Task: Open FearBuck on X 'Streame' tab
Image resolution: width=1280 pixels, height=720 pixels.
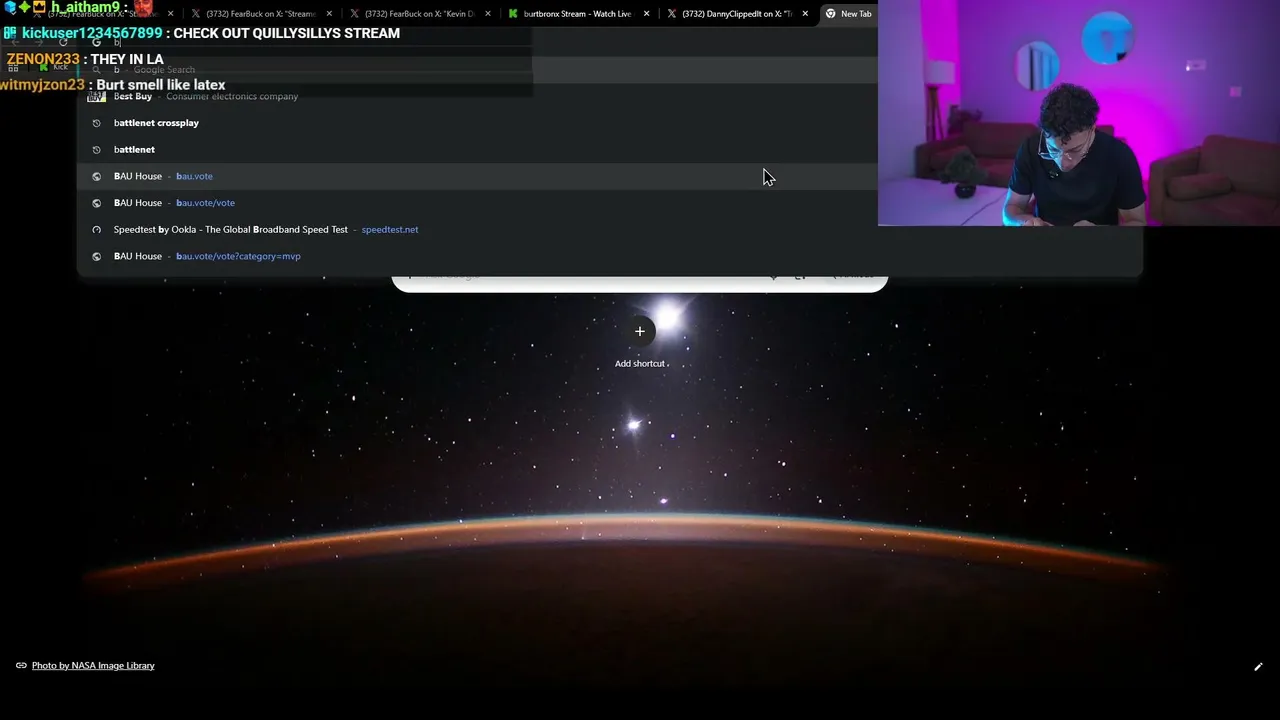Action: [x=261, y=14]
